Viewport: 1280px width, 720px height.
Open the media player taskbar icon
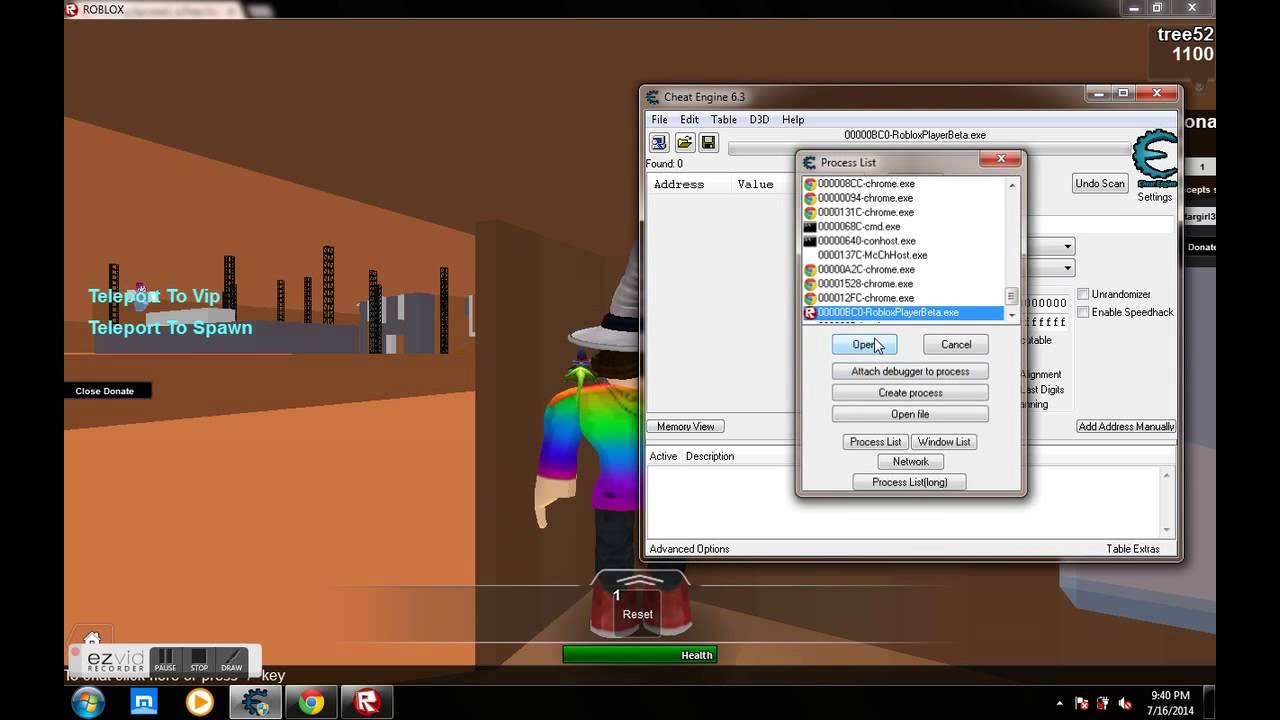pyautogui.click(x=200, y=702)
